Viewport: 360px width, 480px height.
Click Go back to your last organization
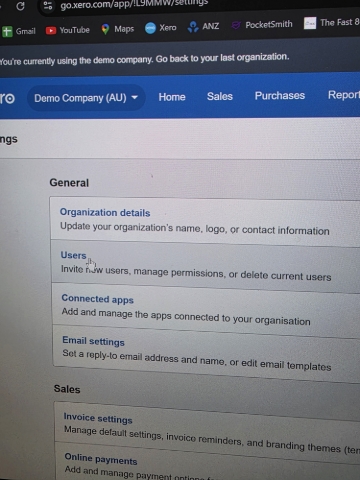[x=222, y=58]
